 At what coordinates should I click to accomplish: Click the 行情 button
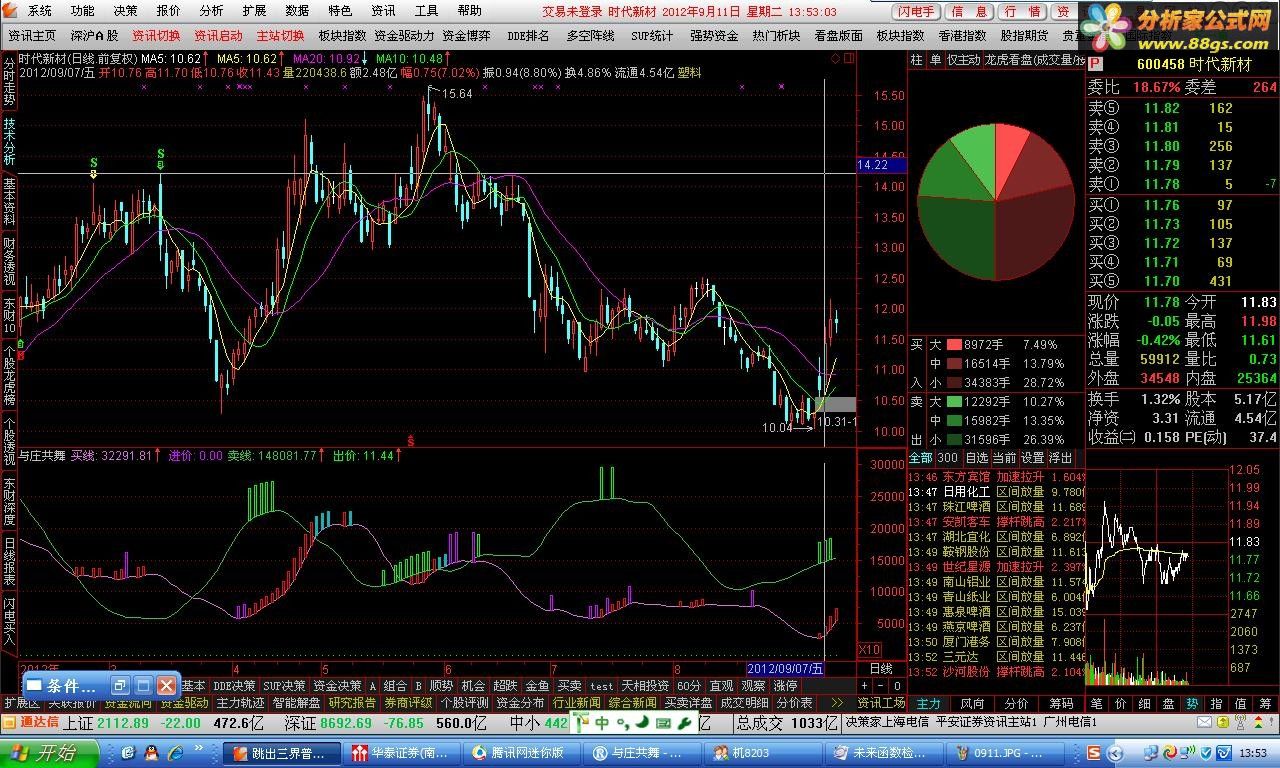1022,12
